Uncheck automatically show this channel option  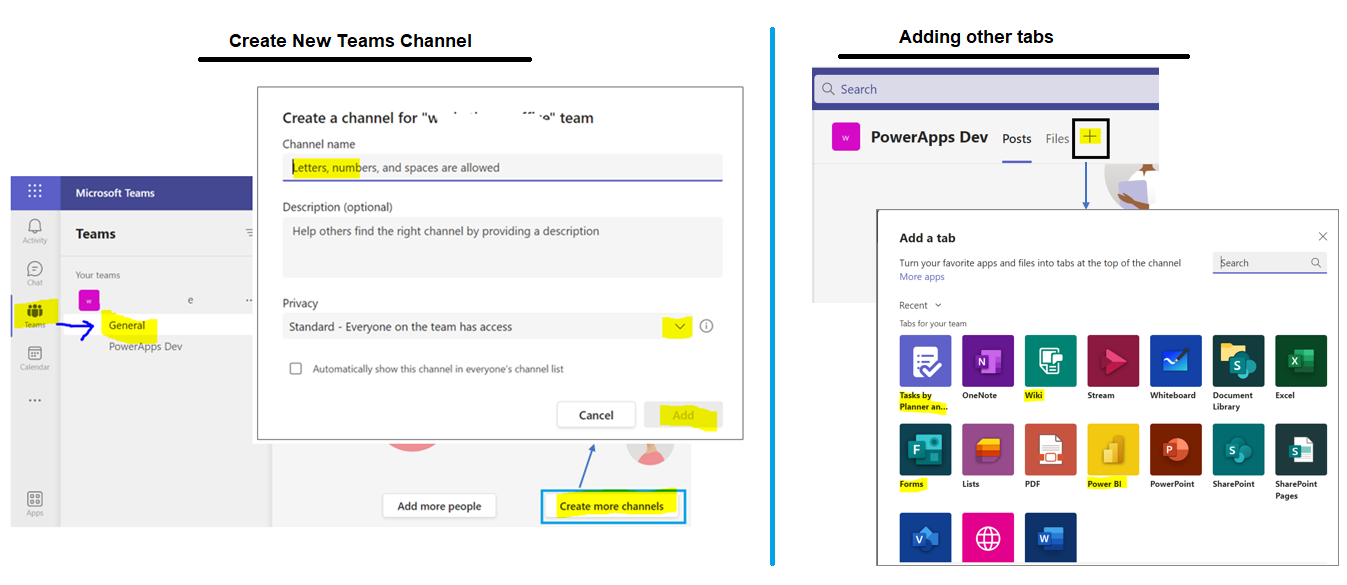296,368
